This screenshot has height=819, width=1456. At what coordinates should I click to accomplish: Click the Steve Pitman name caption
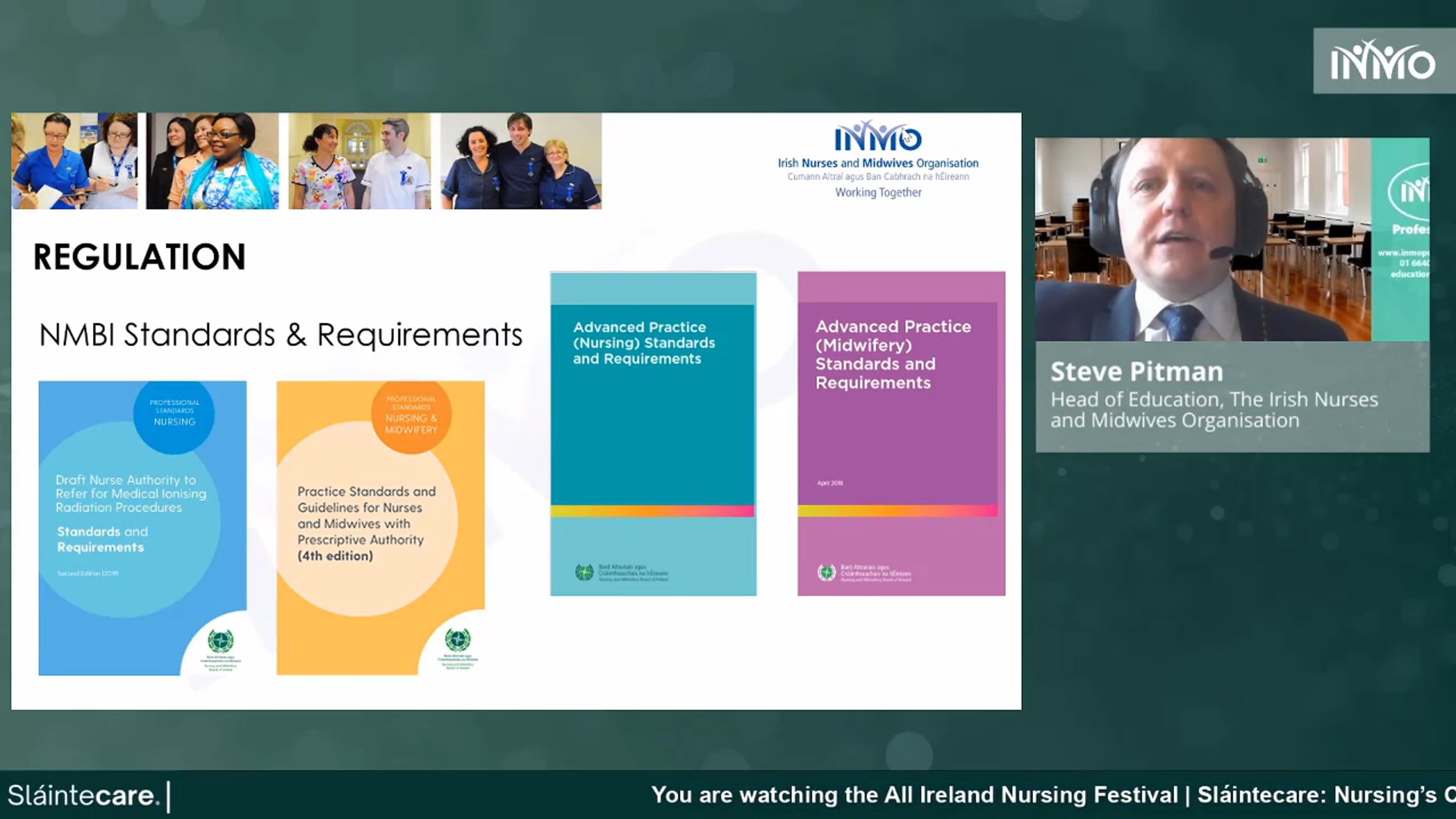click(x=1137, y=372)
